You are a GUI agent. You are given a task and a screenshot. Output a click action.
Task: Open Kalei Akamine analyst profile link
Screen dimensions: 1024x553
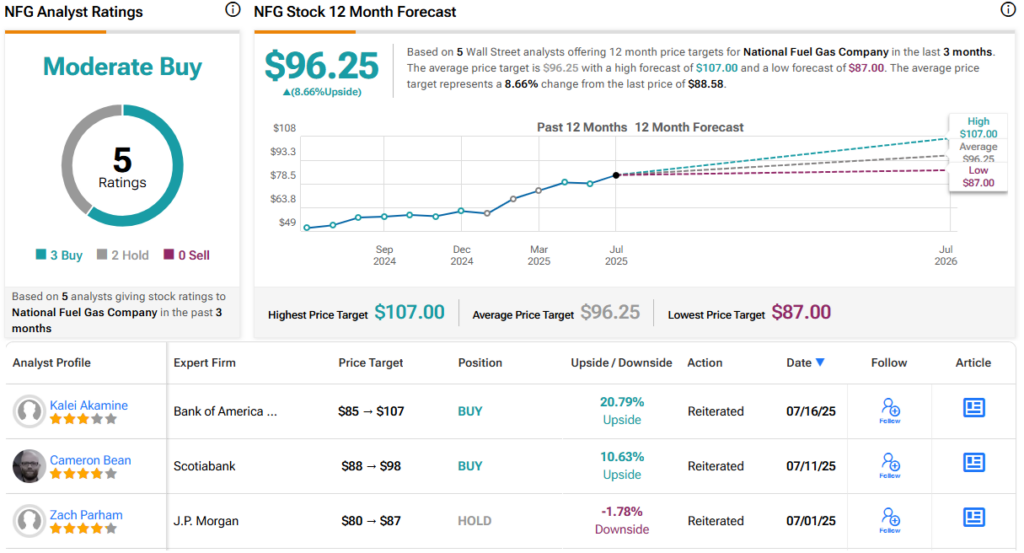89,405
